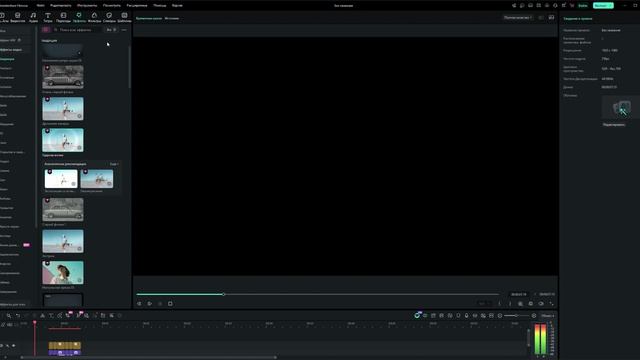The height and width of the screenshot is (360, 640).
Task: Click the voiceover microphone icon above timeline
Action: (x=467, y=316)
